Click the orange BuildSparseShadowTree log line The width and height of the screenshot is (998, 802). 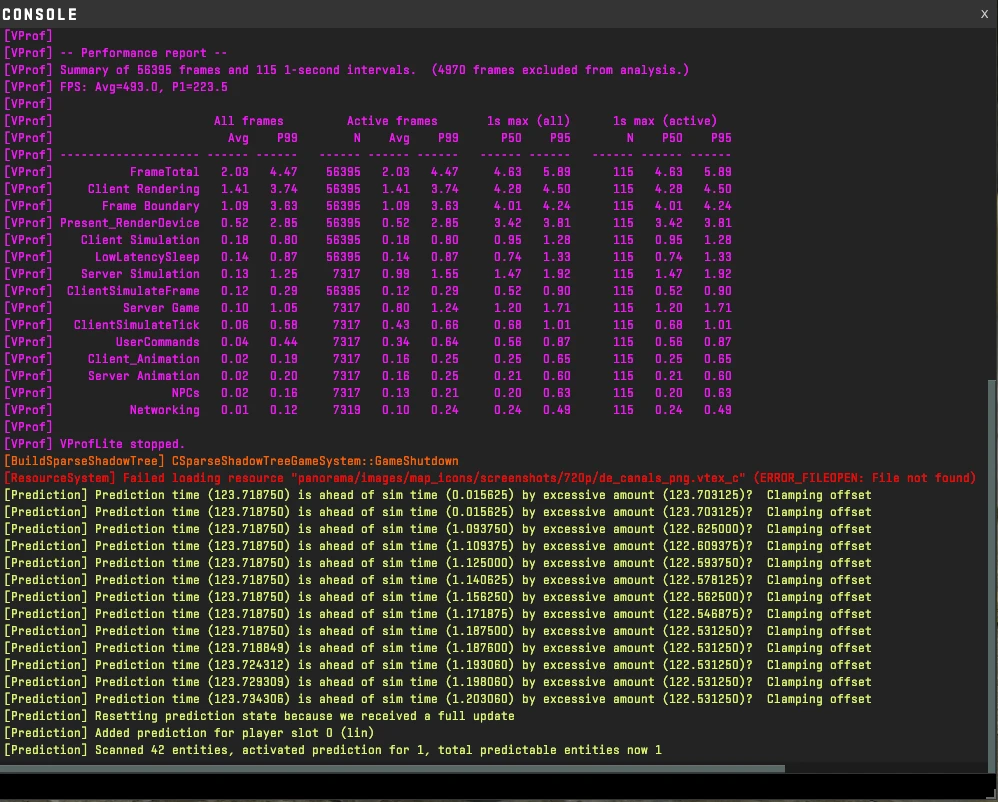pyautogui.click(x=231, y=461)
